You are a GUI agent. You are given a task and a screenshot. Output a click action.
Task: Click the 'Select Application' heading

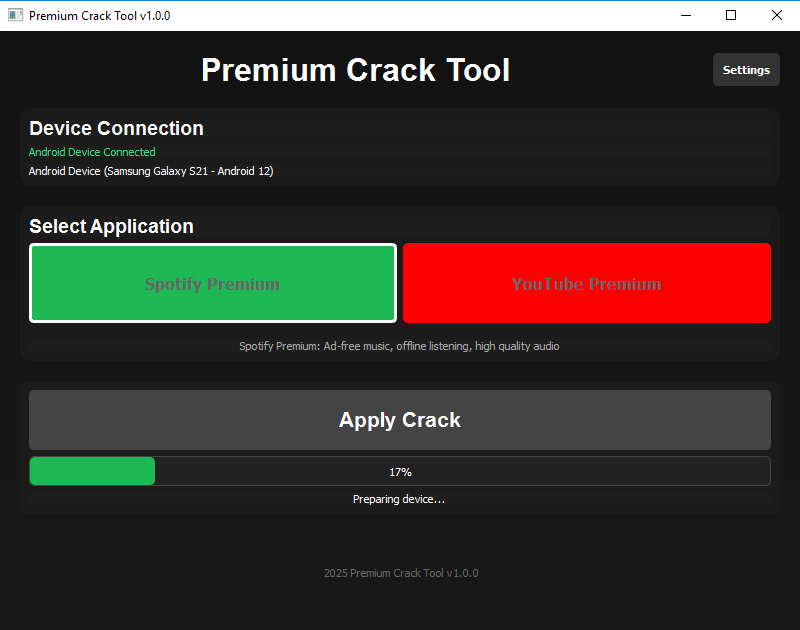(x=111, y=226)
